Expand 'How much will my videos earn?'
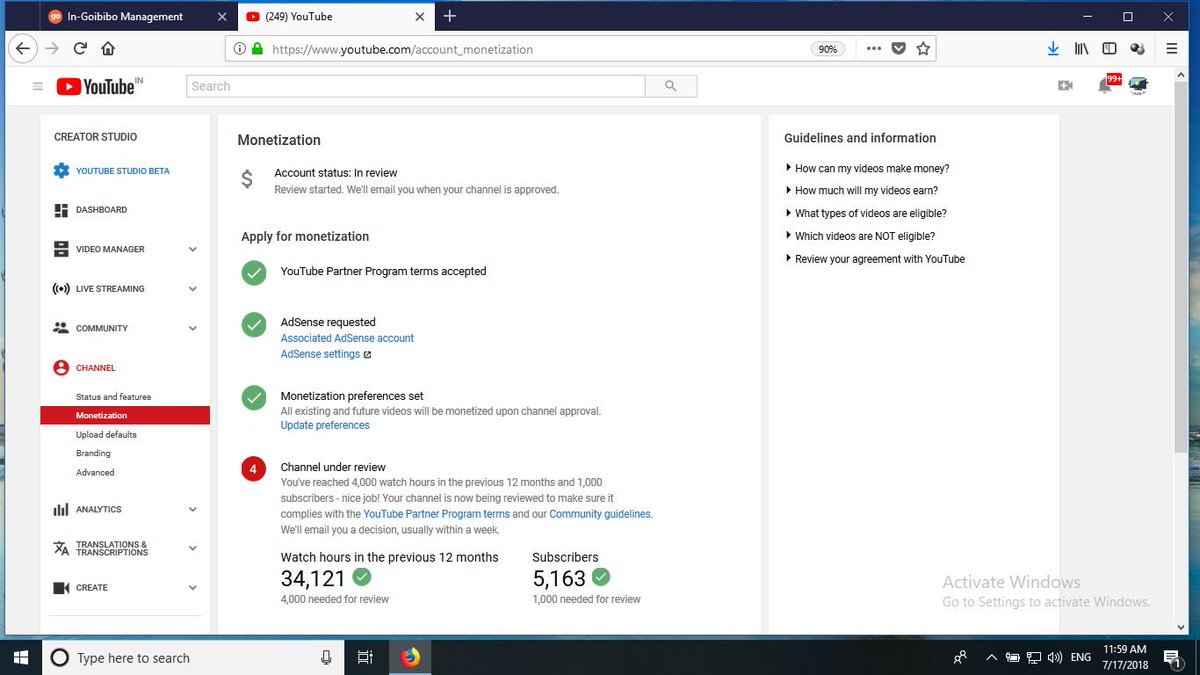 tap(861, 191)
